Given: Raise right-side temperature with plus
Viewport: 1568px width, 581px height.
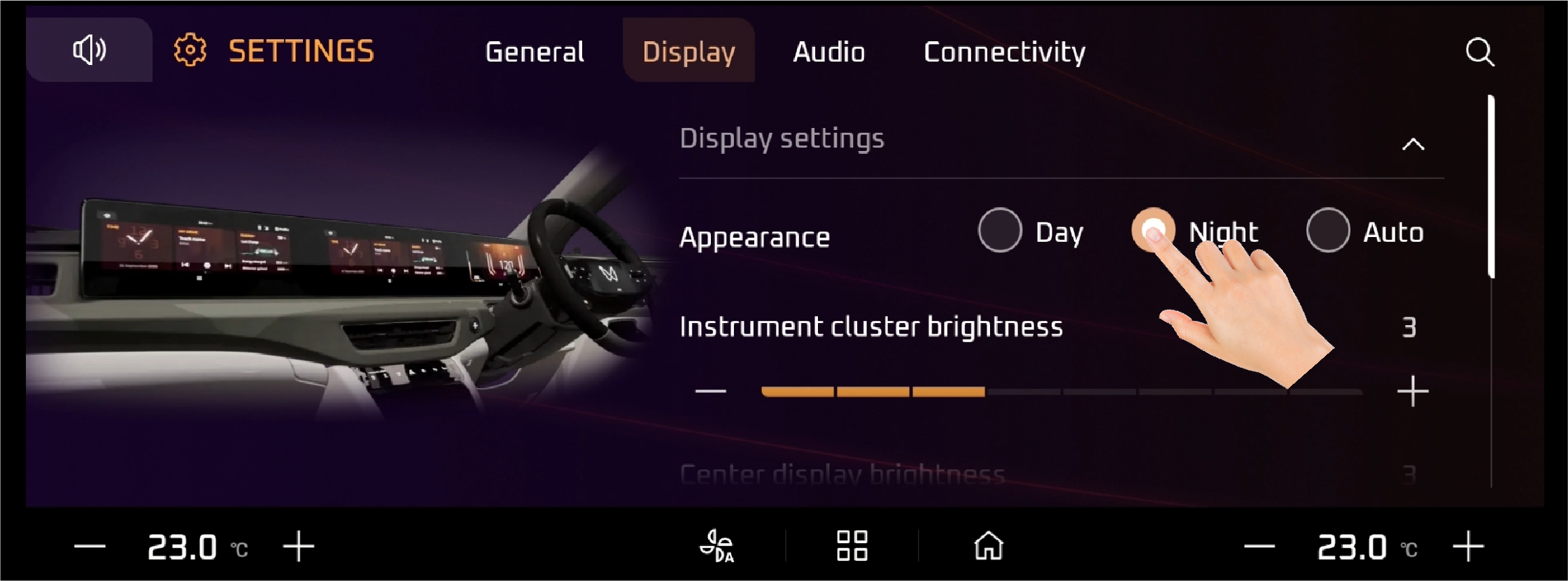Looking at the screenshot, I should (1468, 546).
